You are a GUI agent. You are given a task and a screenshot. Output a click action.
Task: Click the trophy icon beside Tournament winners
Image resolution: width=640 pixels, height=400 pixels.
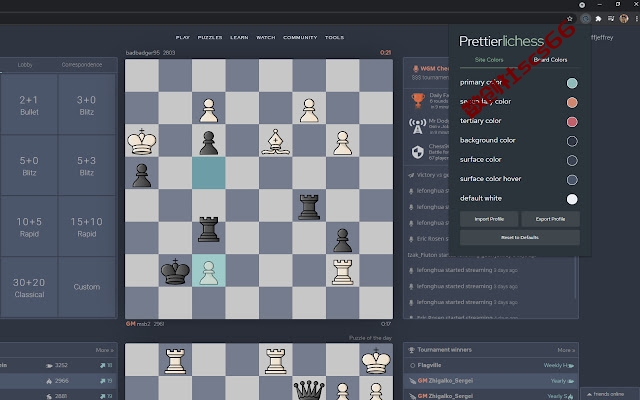click(x=411, y=350)
